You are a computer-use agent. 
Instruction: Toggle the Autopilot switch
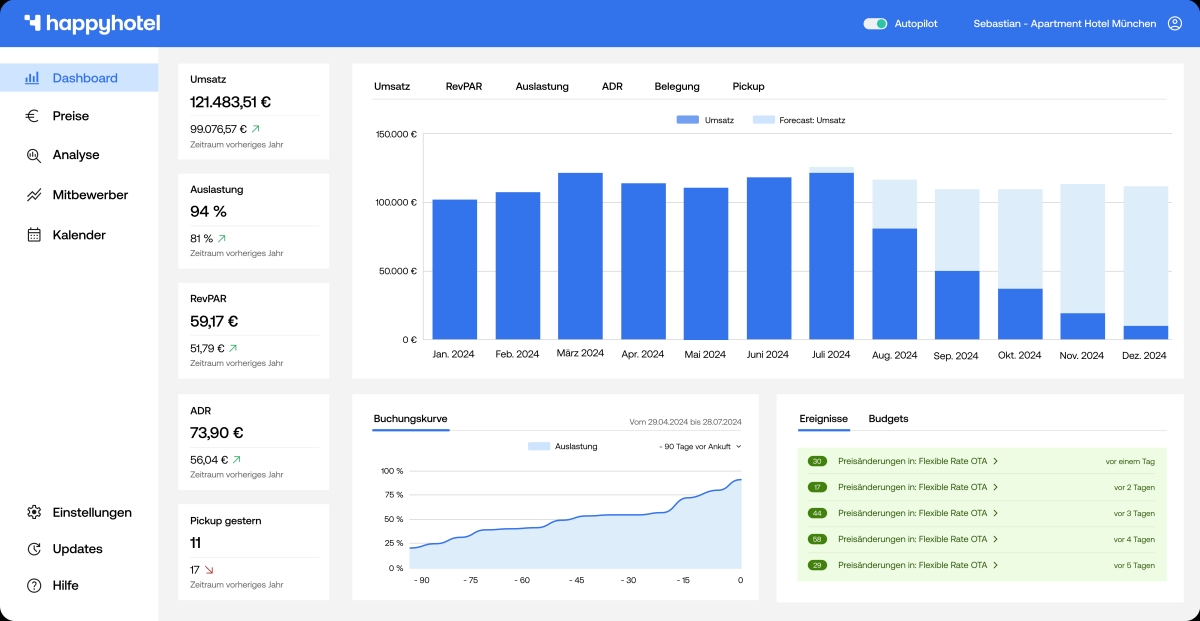(875, 23)
